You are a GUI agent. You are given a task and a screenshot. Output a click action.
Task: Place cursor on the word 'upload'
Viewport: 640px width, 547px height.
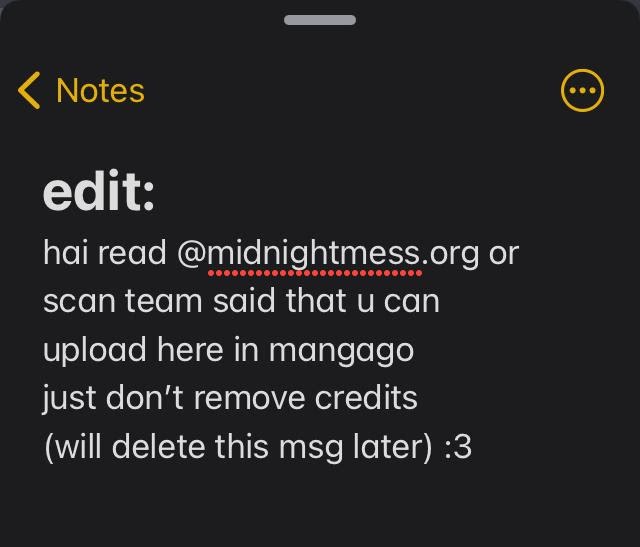tap(95, 351)
